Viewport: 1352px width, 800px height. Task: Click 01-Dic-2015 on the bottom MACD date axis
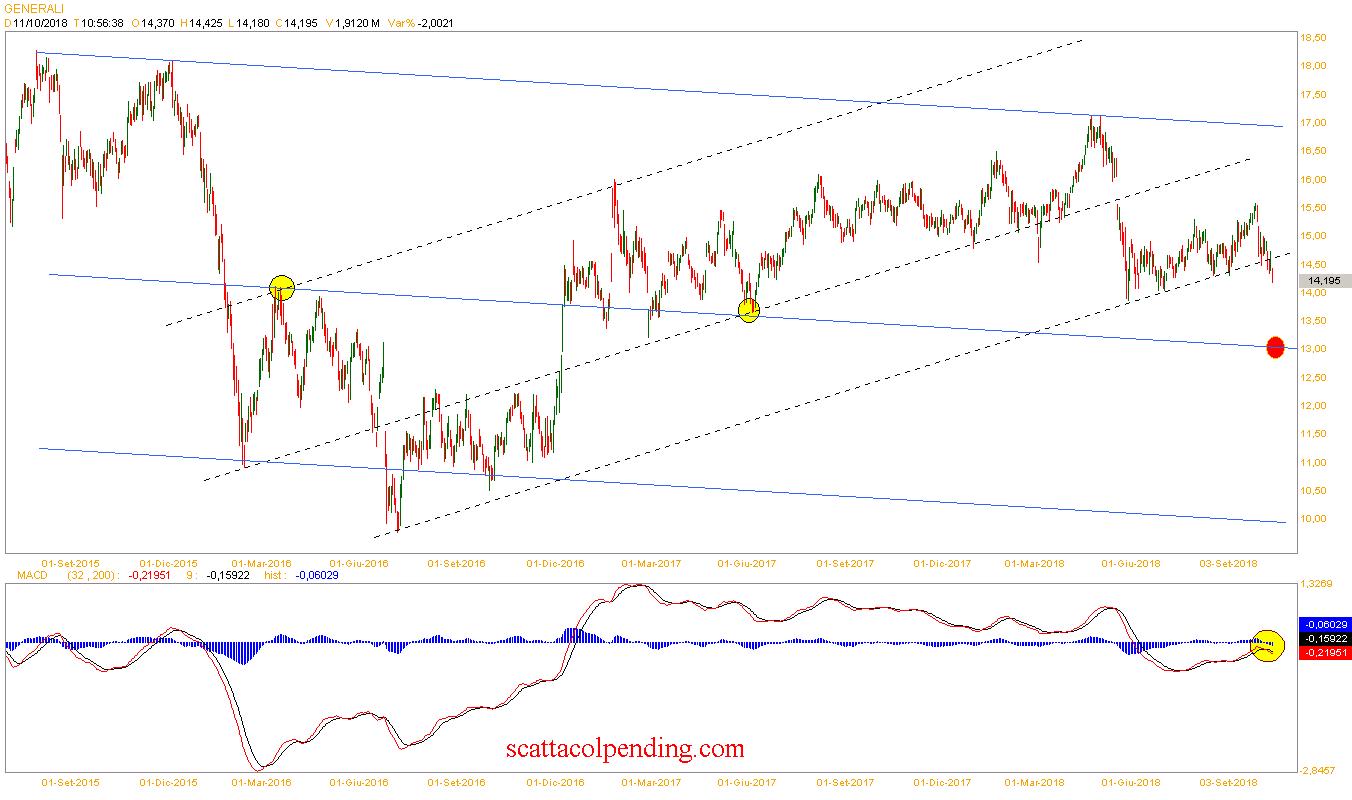[x=168, y=781]
